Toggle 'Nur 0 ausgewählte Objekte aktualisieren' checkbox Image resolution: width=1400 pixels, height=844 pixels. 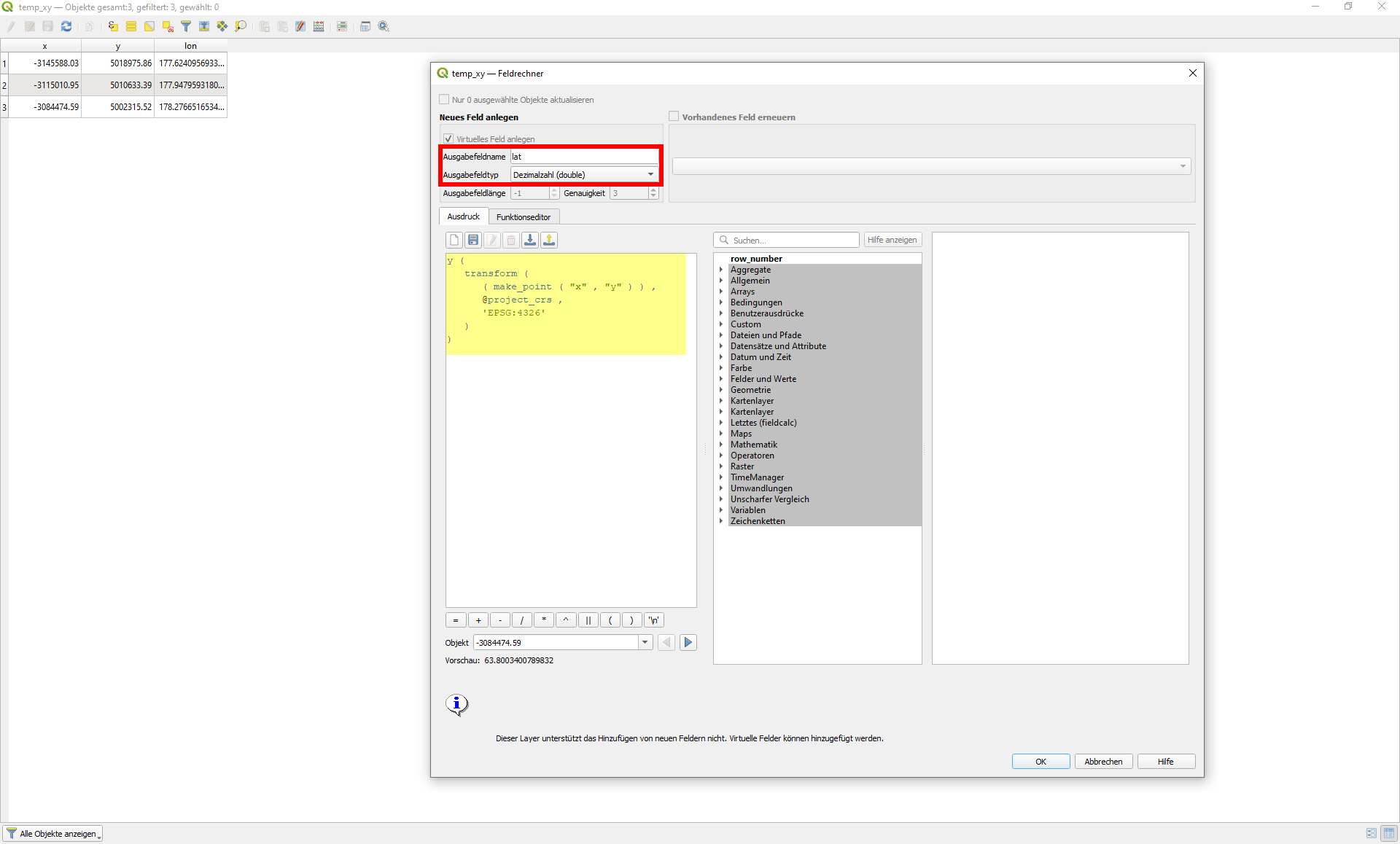(x=444, y=100)
